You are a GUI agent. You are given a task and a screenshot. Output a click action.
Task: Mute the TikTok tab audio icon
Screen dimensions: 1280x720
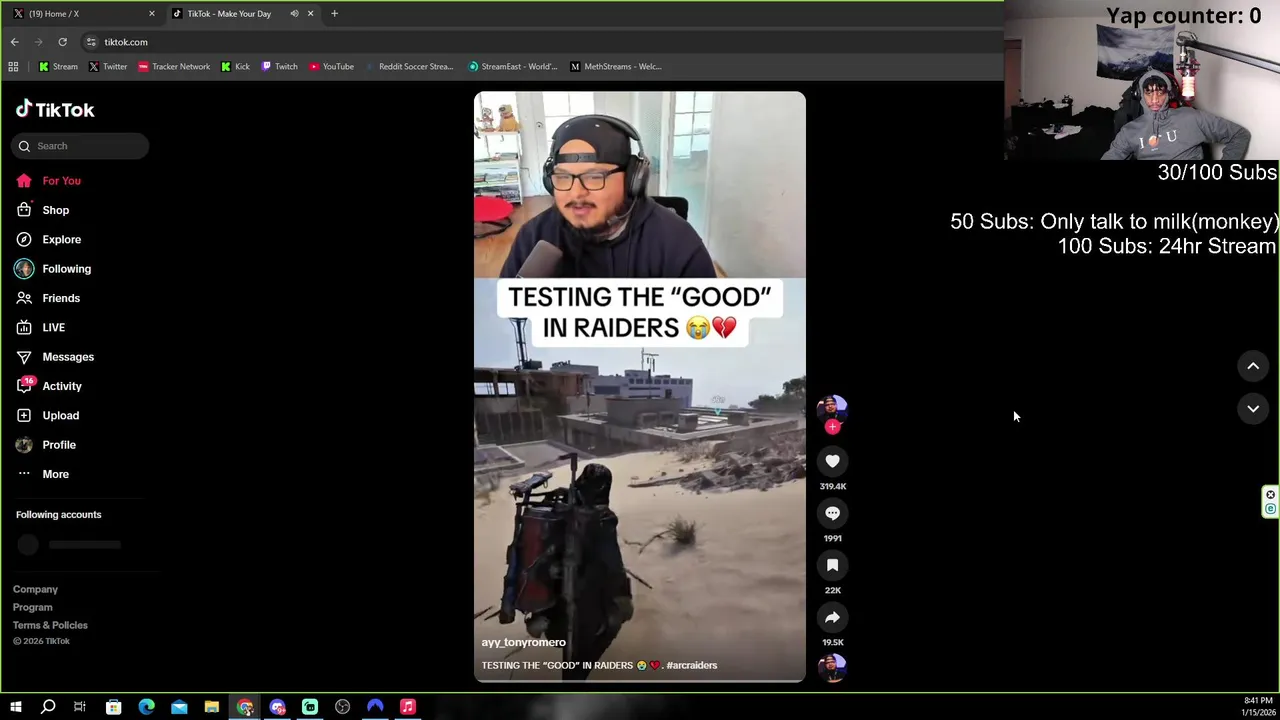294,14
